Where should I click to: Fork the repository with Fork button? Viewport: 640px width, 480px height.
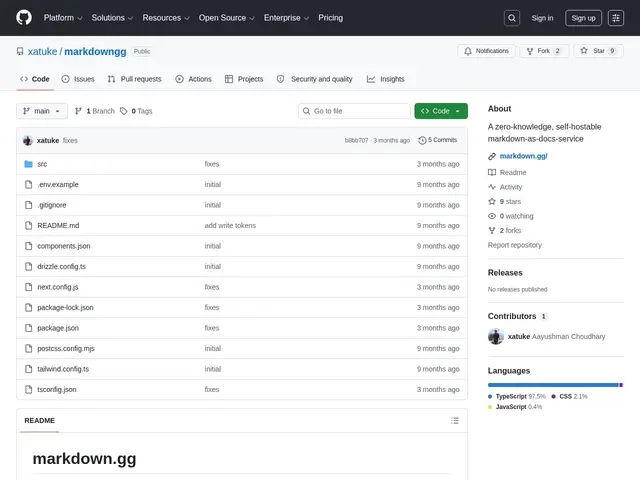pos(544,51)
